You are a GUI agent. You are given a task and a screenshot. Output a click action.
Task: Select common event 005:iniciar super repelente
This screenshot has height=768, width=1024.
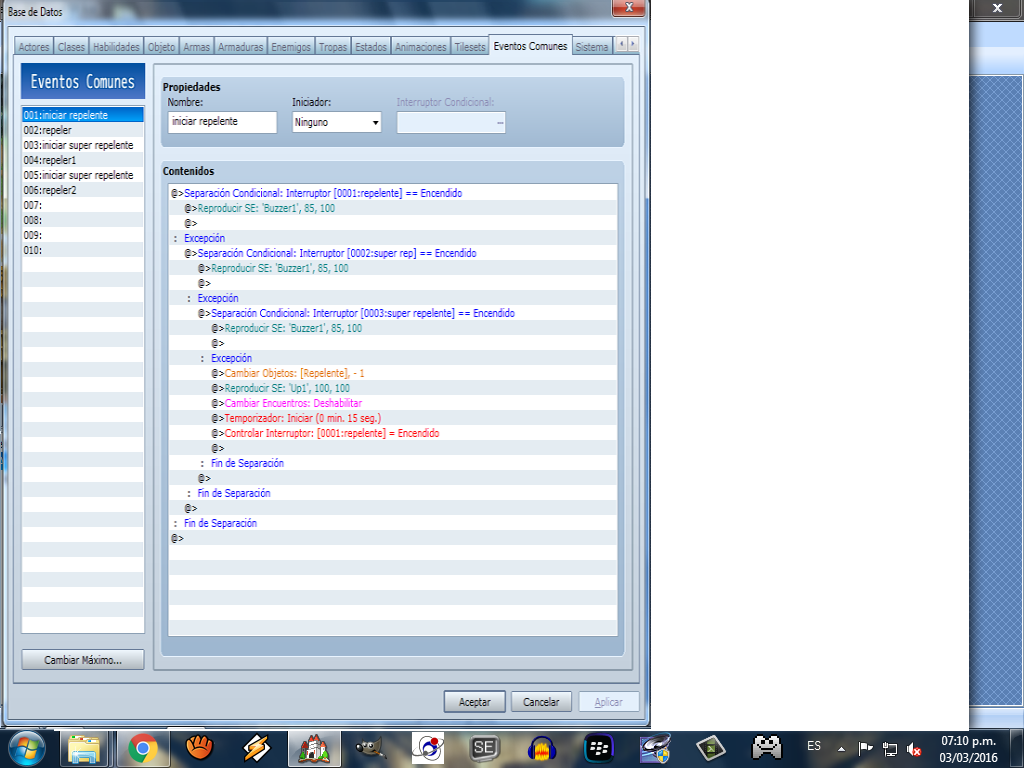pos(83,175)
